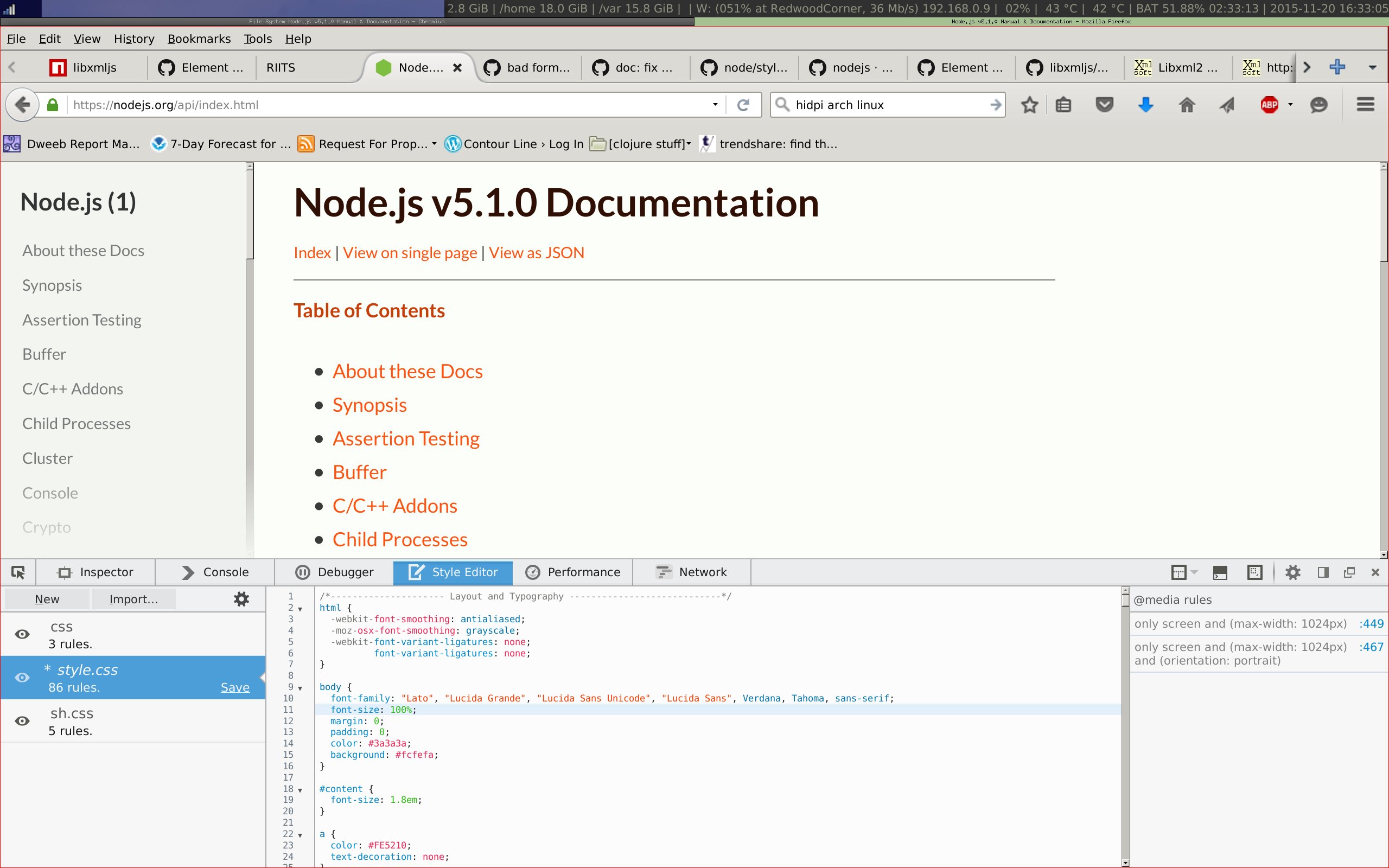Image resolution: width=1389 pixels, height=868 pixels.
Task: Open the Adblock Plus dropdown arrow
Action: coord(1290,105)
